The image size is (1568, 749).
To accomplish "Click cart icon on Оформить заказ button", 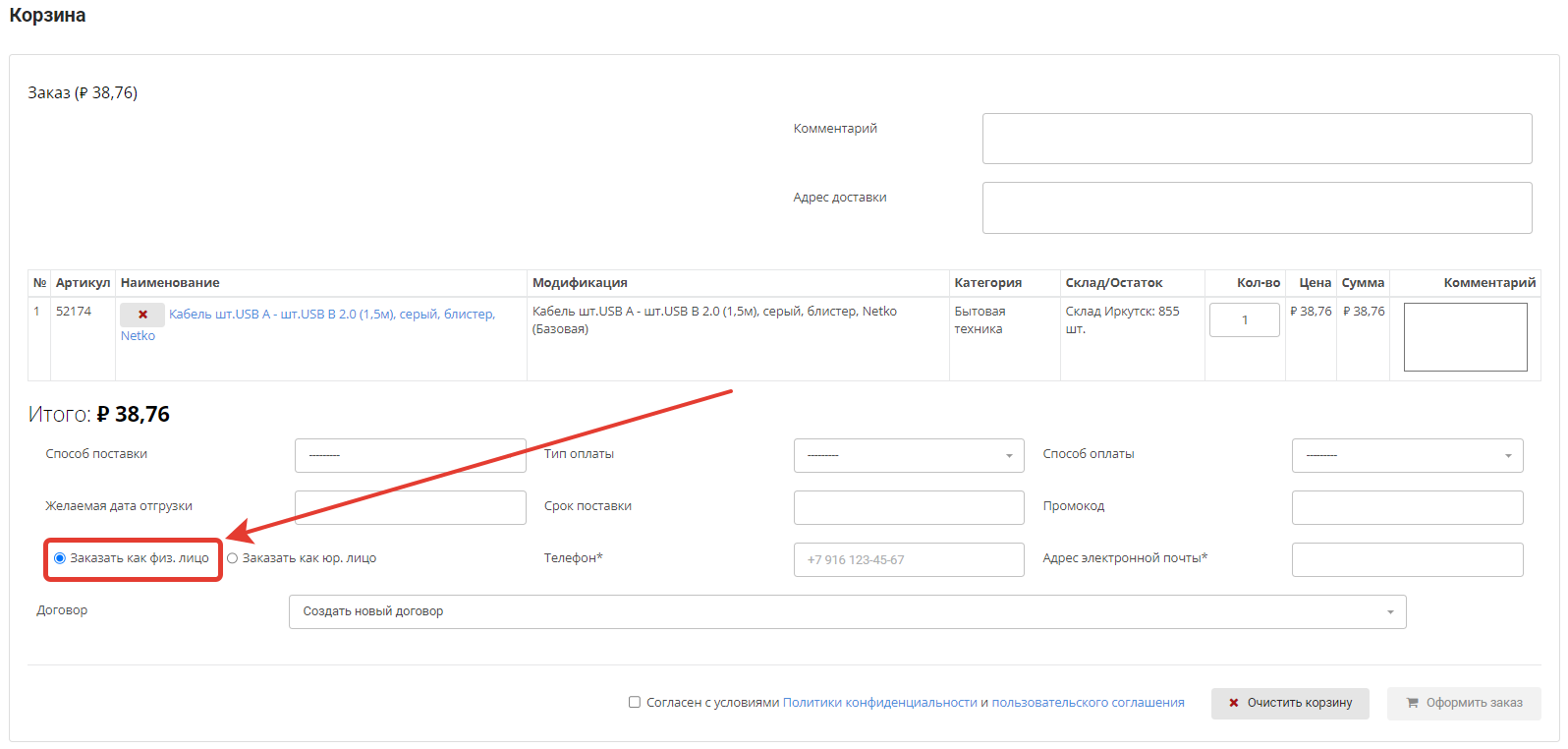I will click(x=1412, y=703).
